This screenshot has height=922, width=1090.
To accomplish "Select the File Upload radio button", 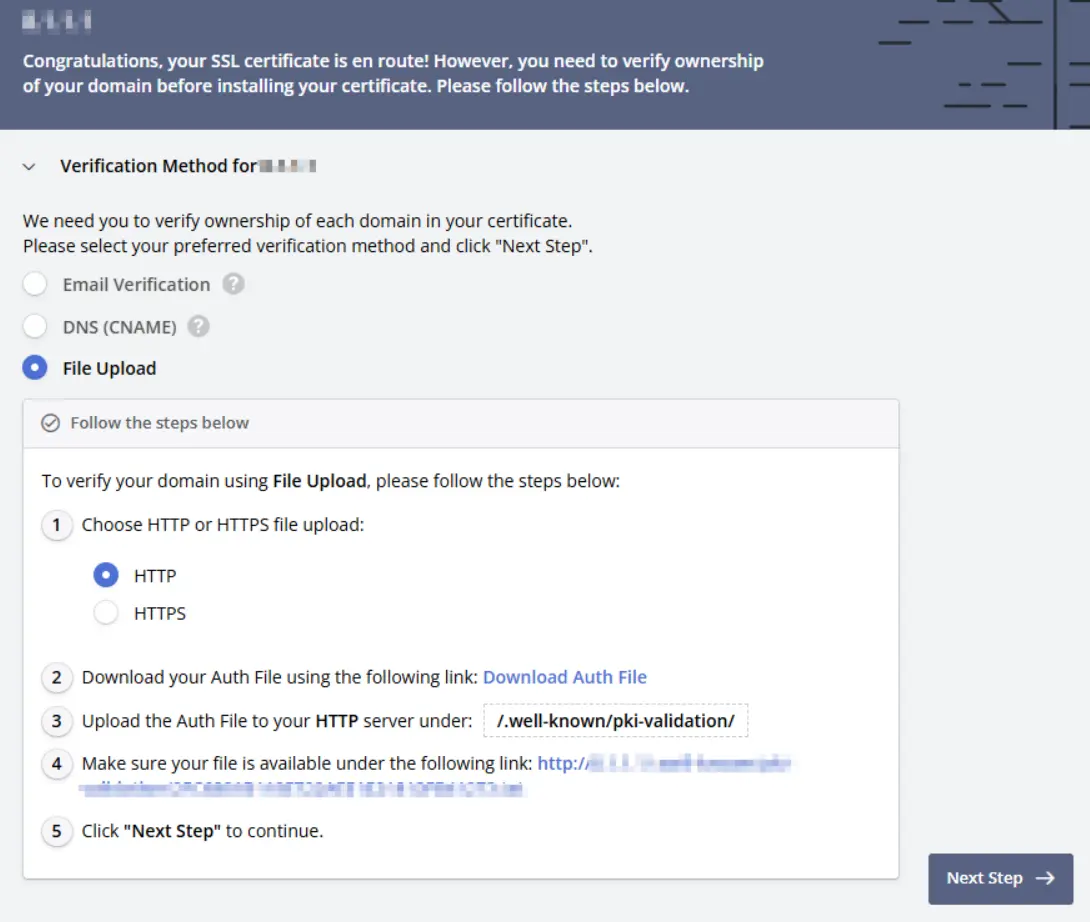I will point(35,368).
